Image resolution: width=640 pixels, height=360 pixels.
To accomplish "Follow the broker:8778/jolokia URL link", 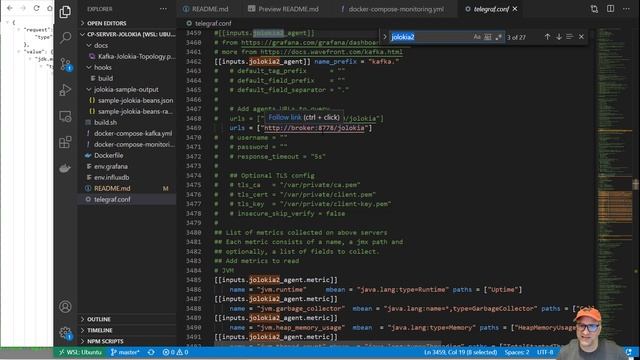I will coord(314,128).
